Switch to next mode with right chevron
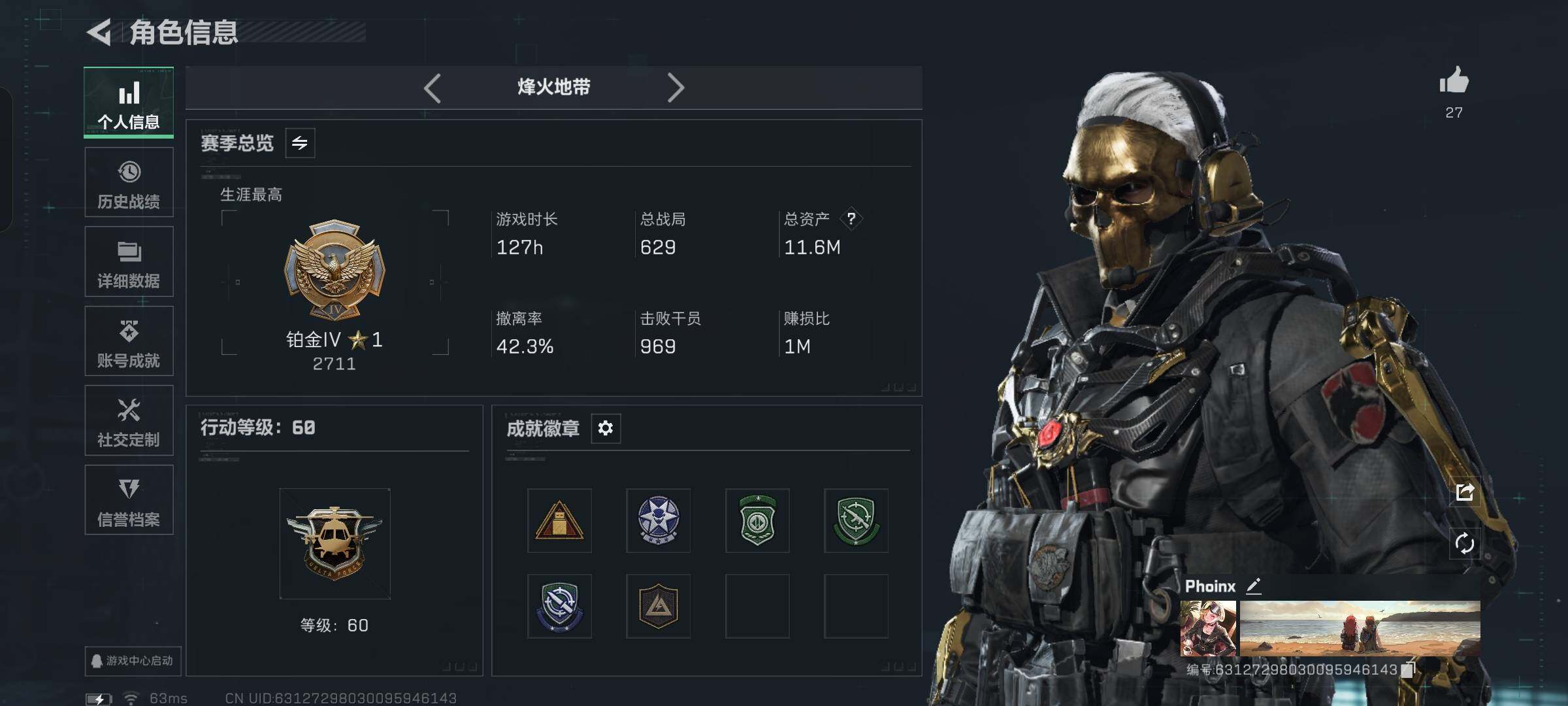 pyautogui.click(x=676, y=88)
